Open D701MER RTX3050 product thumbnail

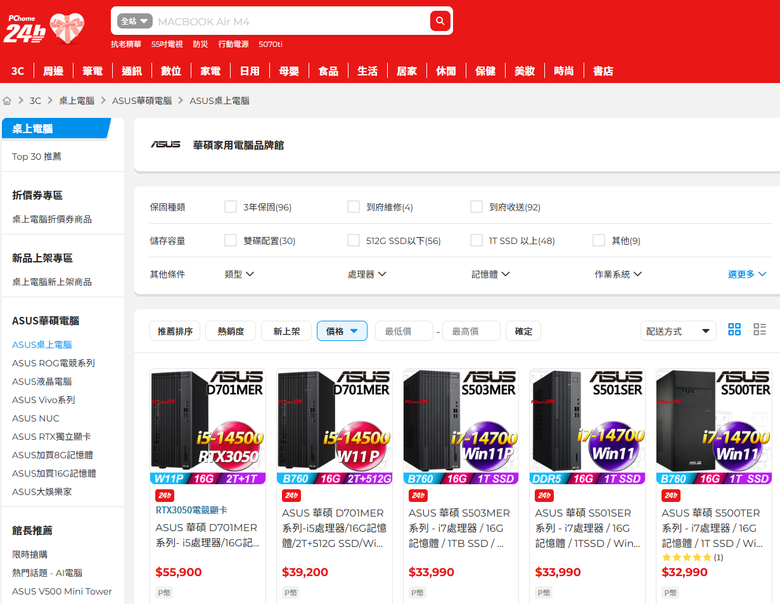pos(207,426)
